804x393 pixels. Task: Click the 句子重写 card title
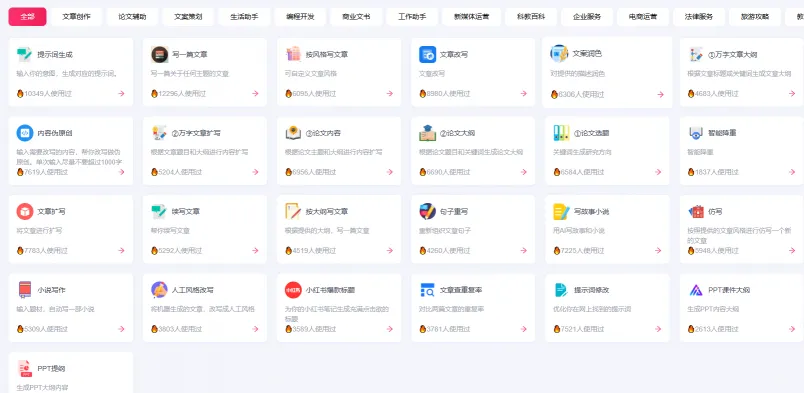click(x=454, y=211)
